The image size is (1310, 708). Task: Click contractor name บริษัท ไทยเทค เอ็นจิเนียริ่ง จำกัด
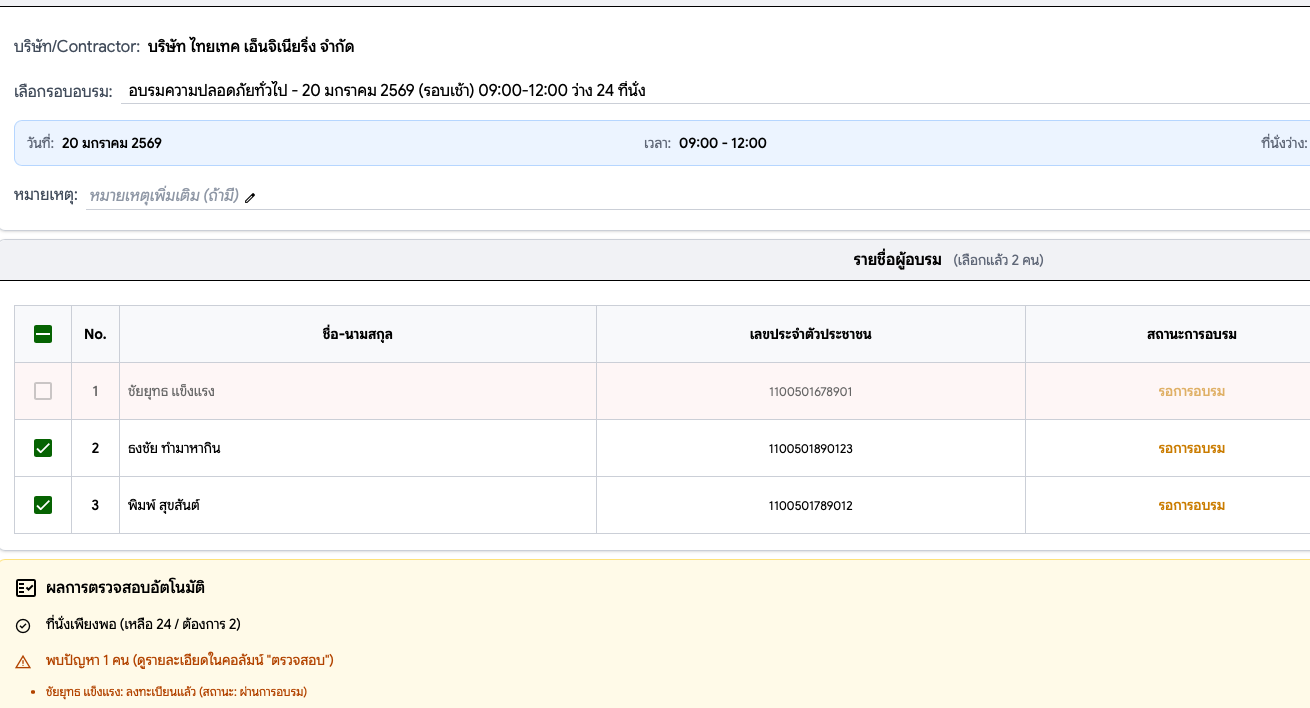point(252,46)
